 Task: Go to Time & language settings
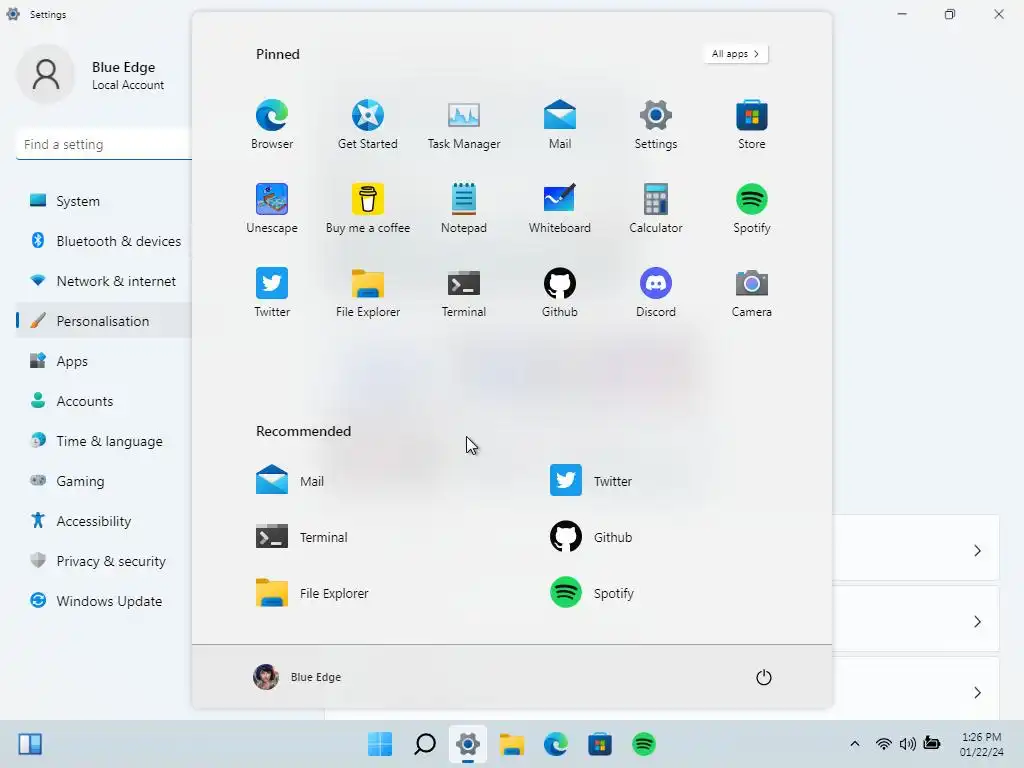(x=103, y=441)
